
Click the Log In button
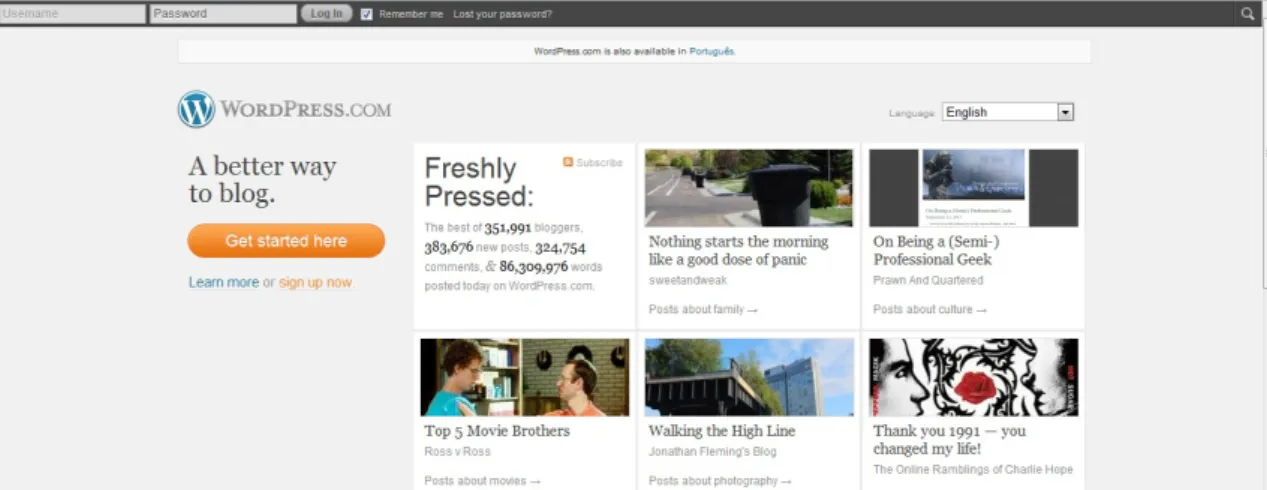pyautogui.click(x=326, y=14)
